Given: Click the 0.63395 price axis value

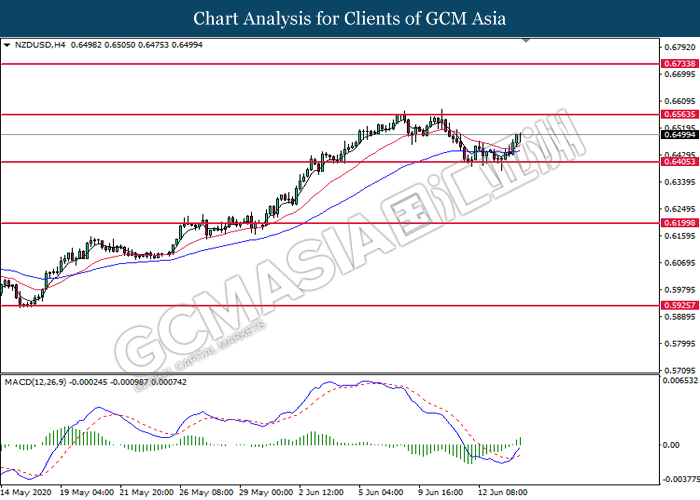Looking at the screenshot, I should click(x=679, y=182).
